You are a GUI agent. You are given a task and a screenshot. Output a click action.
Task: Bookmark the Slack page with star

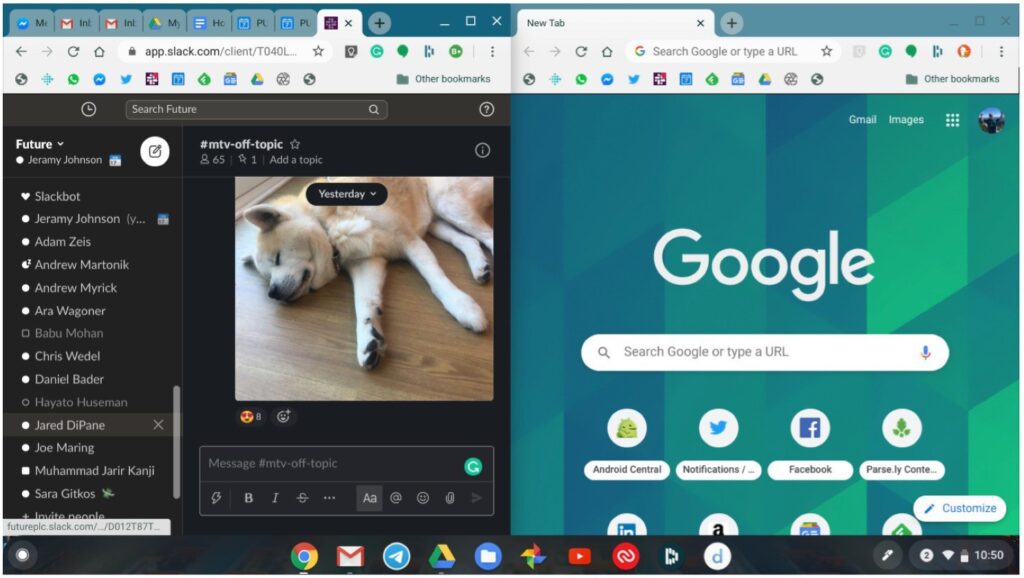tap(318, 51)
